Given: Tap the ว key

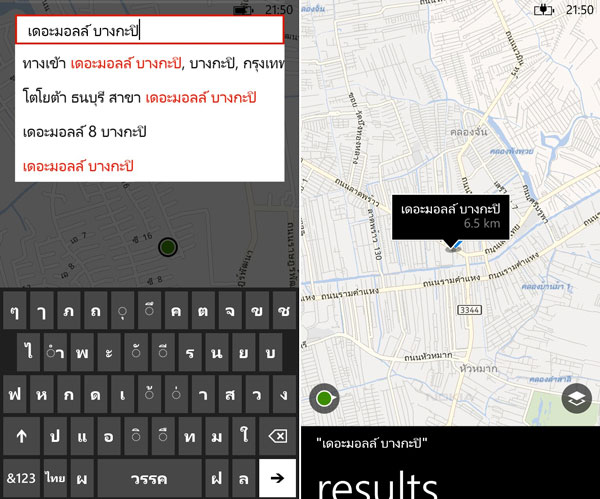Looking at the screenshot, I should (x=257, y=394).
